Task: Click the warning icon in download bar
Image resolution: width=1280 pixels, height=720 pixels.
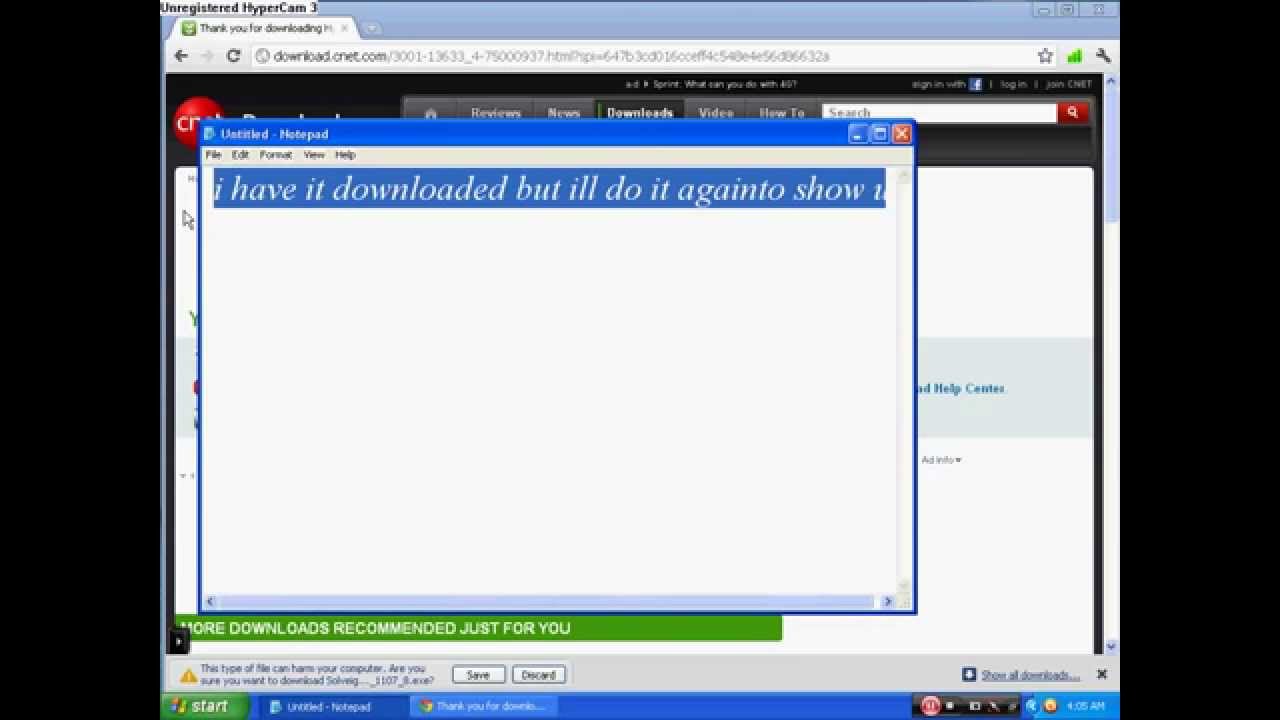Action: [x=188, y=676]
